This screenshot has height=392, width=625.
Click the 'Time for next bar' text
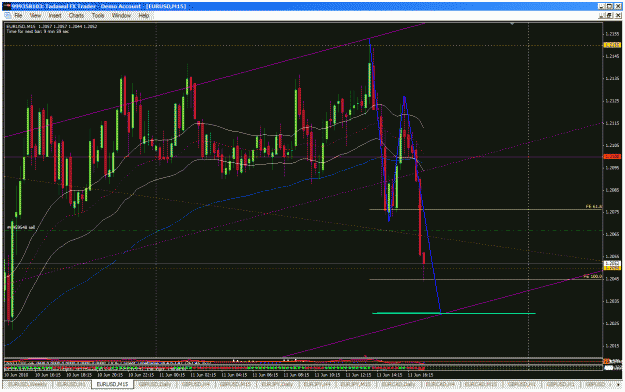coord(37,31)
